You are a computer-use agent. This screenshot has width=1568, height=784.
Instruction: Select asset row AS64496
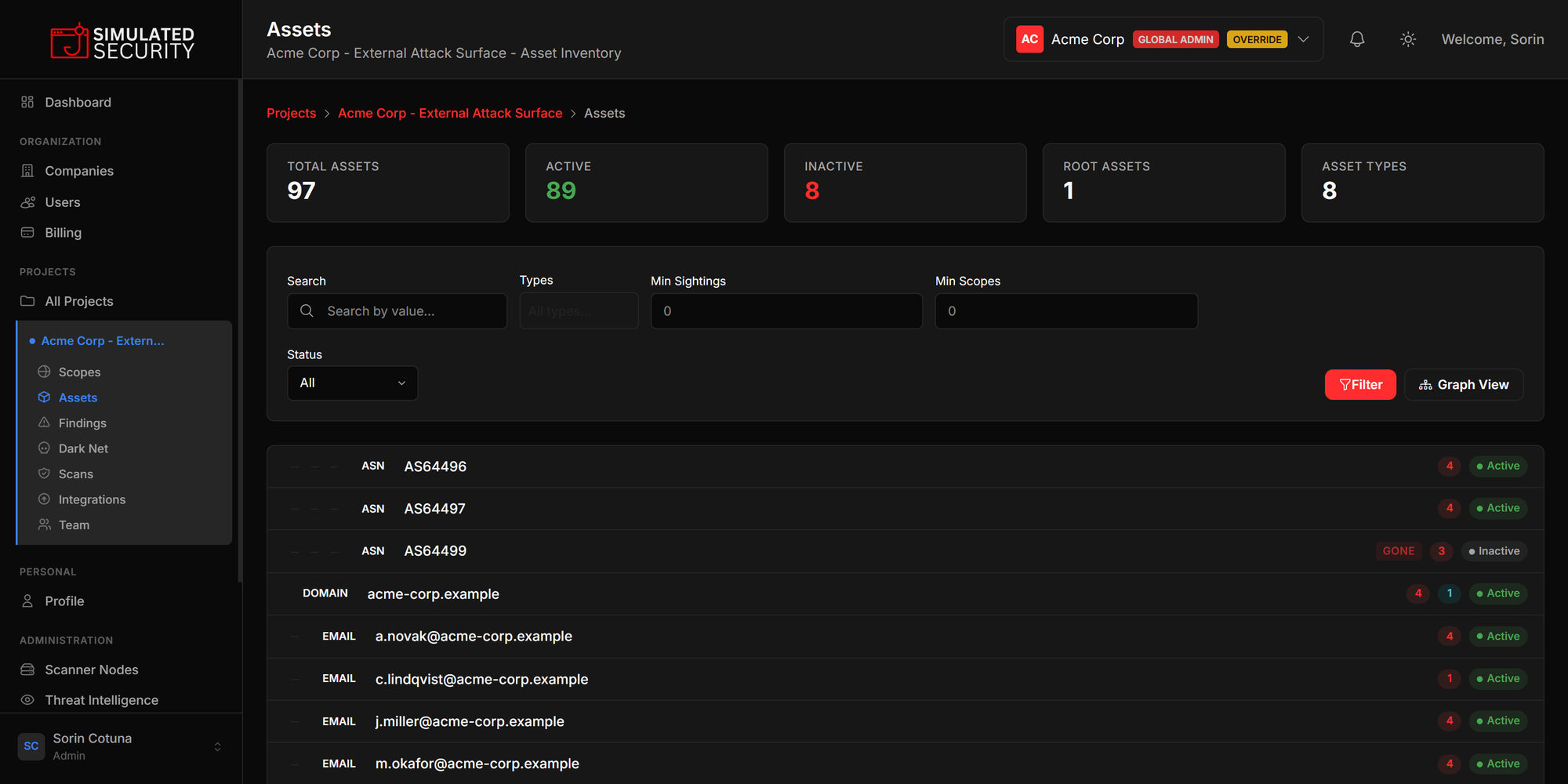coord(906,466)
